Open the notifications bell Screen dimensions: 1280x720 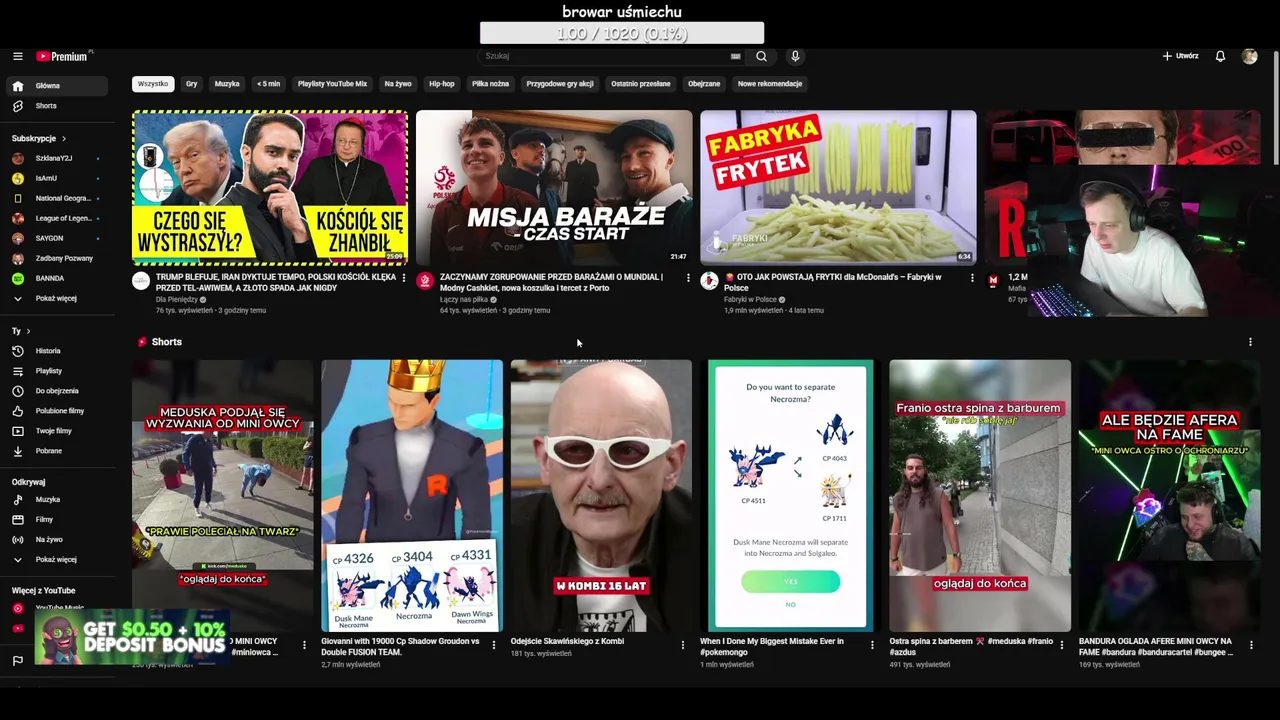click(1220, 56)
